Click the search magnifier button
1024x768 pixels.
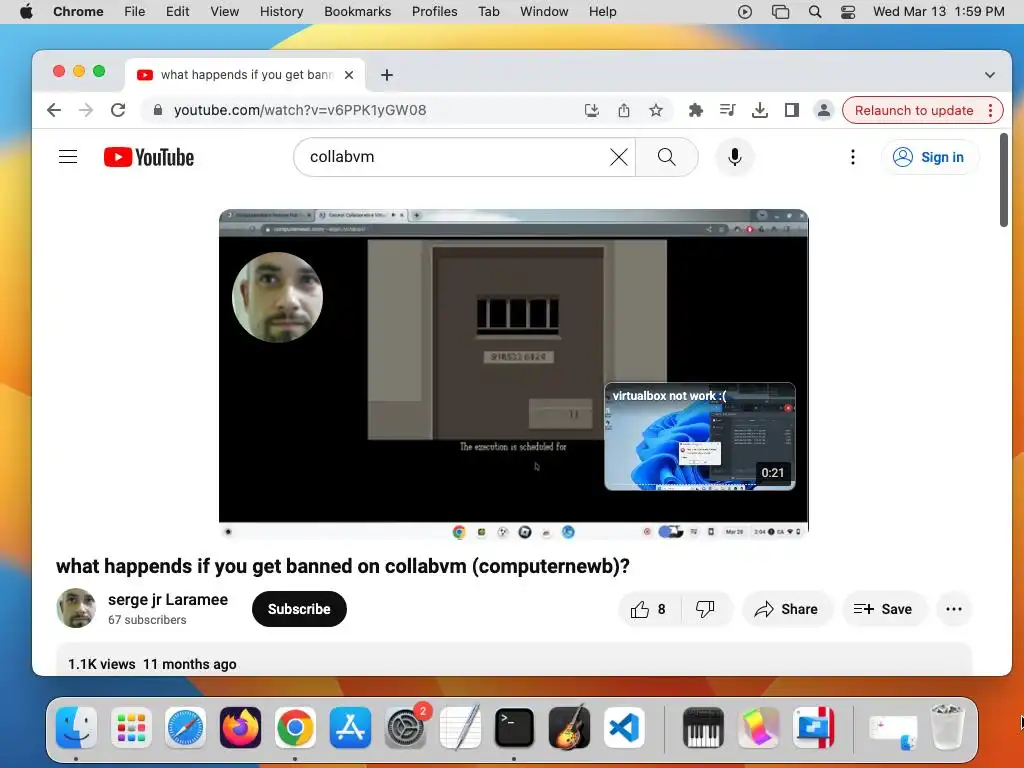[x=667, y=157]
